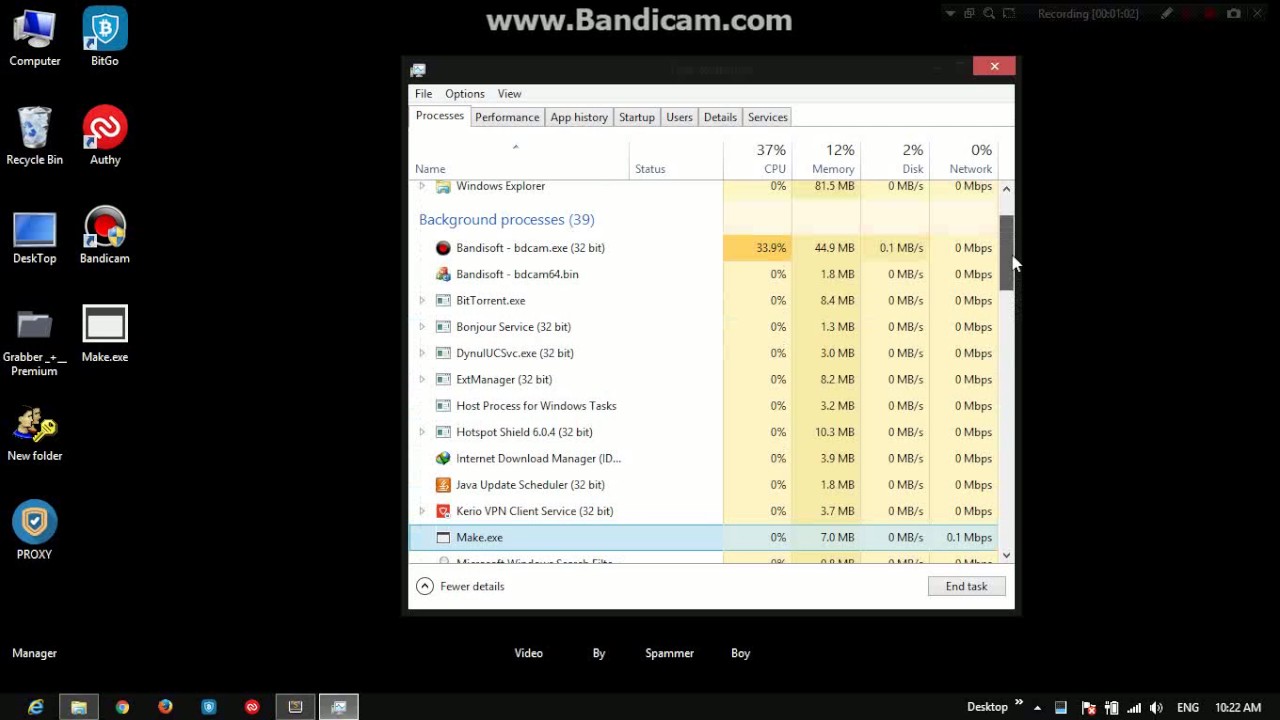This screenshot has width=1280, height=720.
Task: Collapse view with Fewer details
Action: tap(460, 586)
